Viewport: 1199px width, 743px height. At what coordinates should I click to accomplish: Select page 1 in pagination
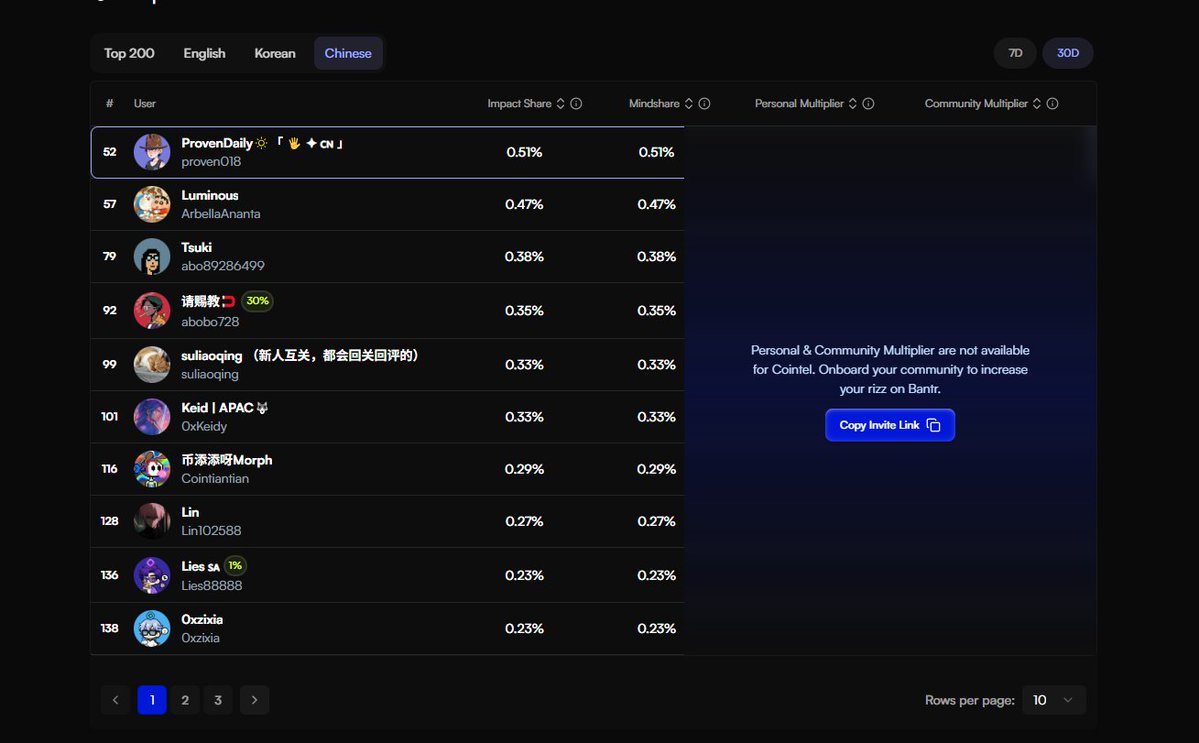(152, 700)
